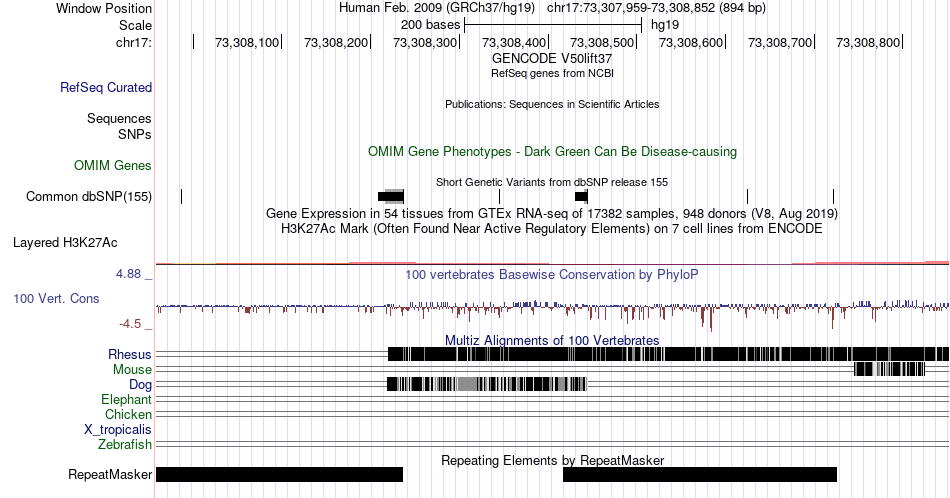
Task: Click the Common dbSNP(155) track label
Action: tap(89, 196)
